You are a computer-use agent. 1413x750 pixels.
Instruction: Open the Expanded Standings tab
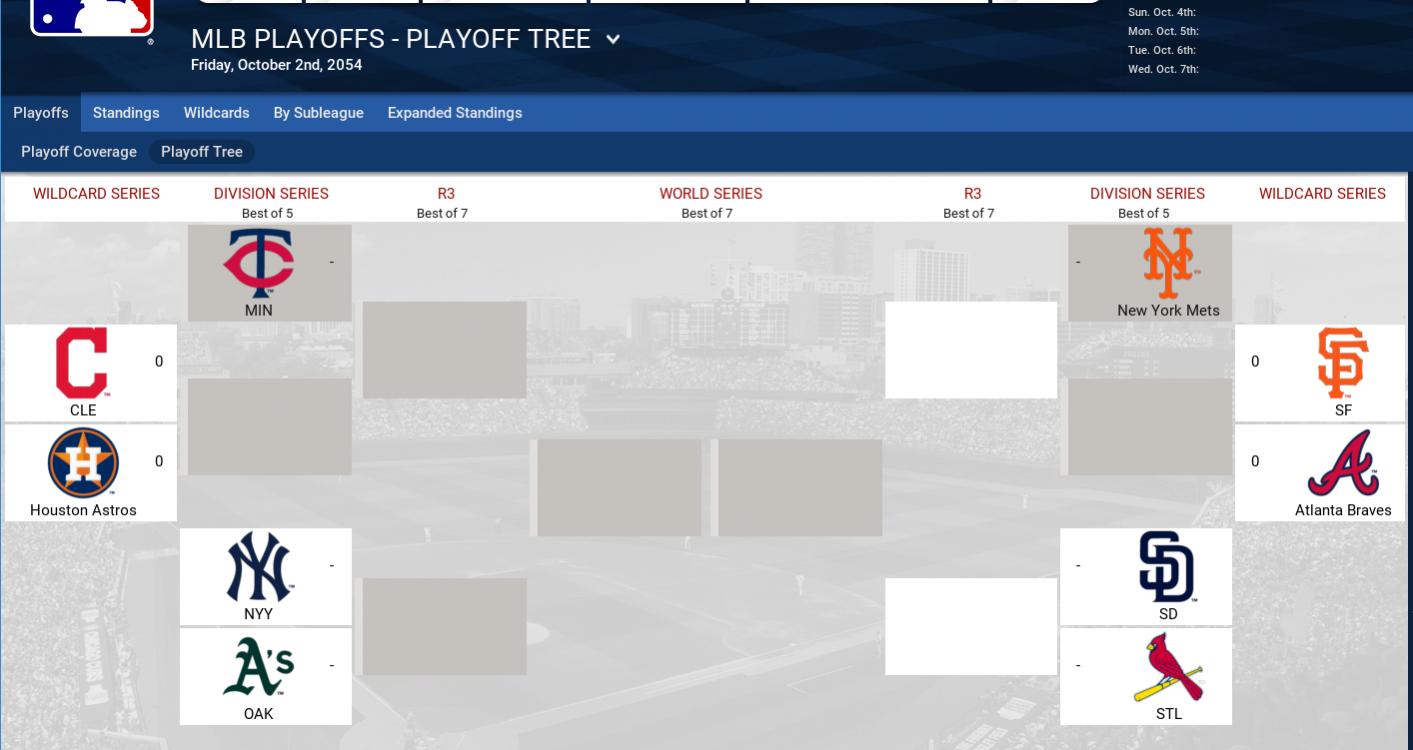(x=455, y=113)
